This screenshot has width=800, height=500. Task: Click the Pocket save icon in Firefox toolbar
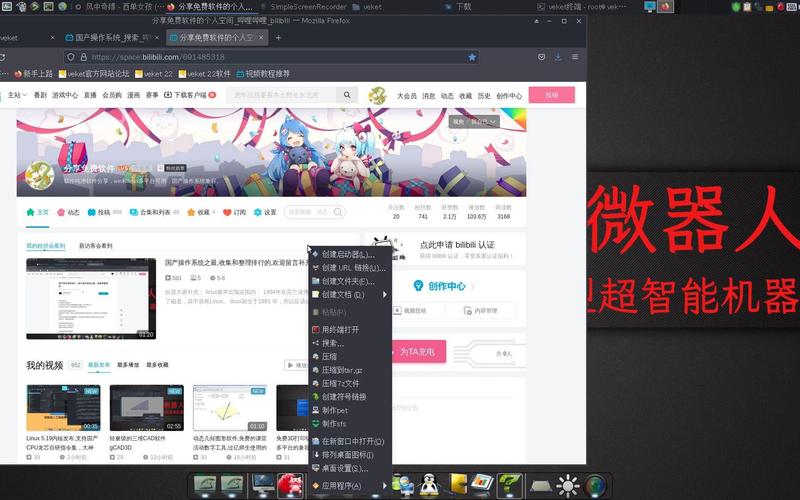pos(541,57)
